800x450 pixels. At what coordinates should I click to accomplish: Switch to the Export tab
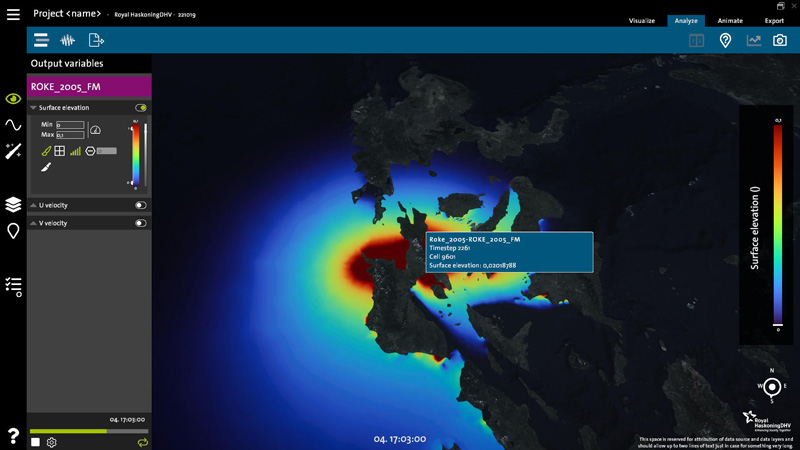pyautogui.click(x=774, y=21)
